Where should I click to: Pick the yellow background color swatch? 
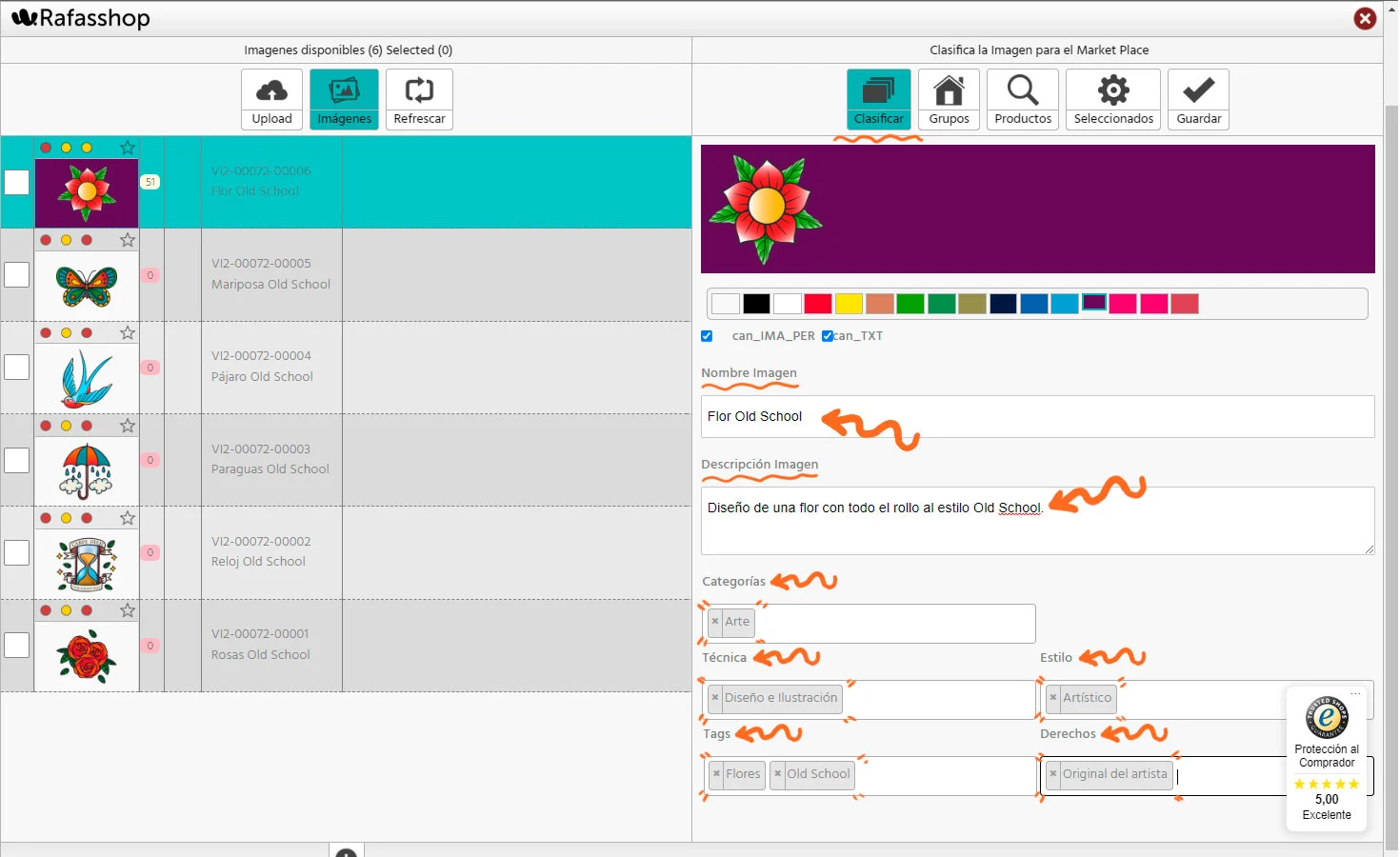849,304
